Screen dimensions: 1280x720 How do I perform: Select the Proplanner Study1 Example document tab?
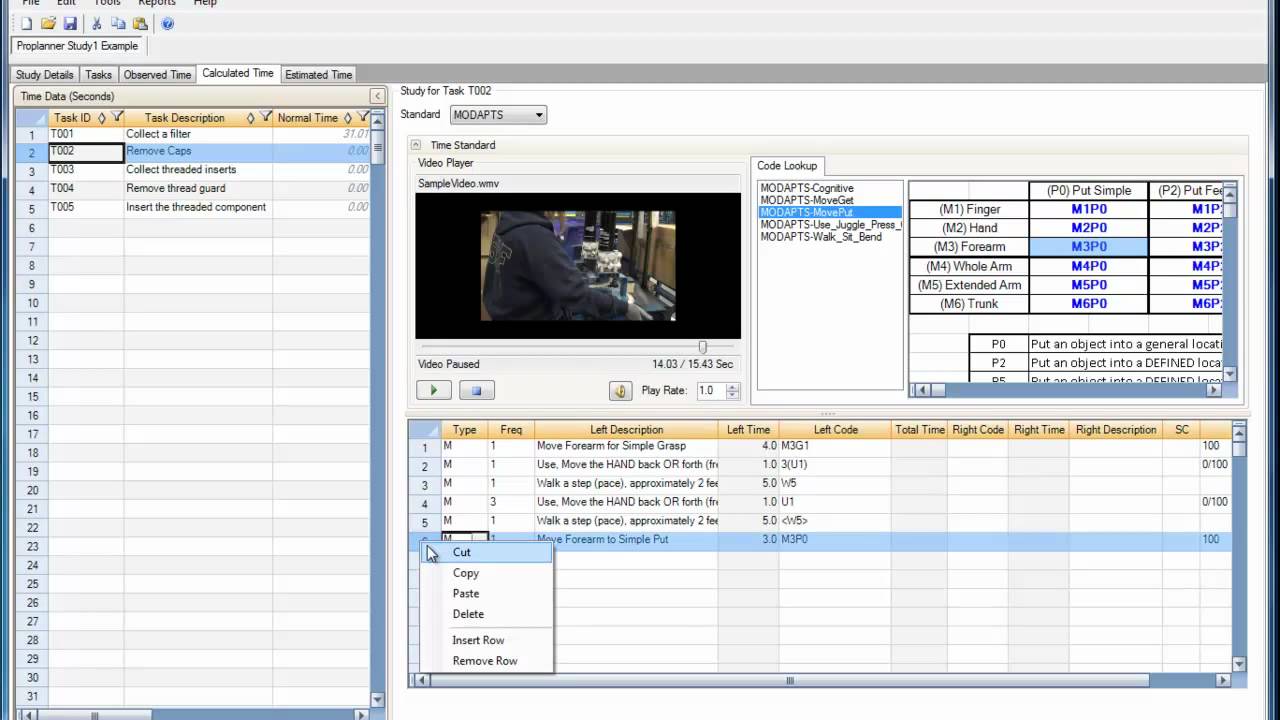coord(78,46)
